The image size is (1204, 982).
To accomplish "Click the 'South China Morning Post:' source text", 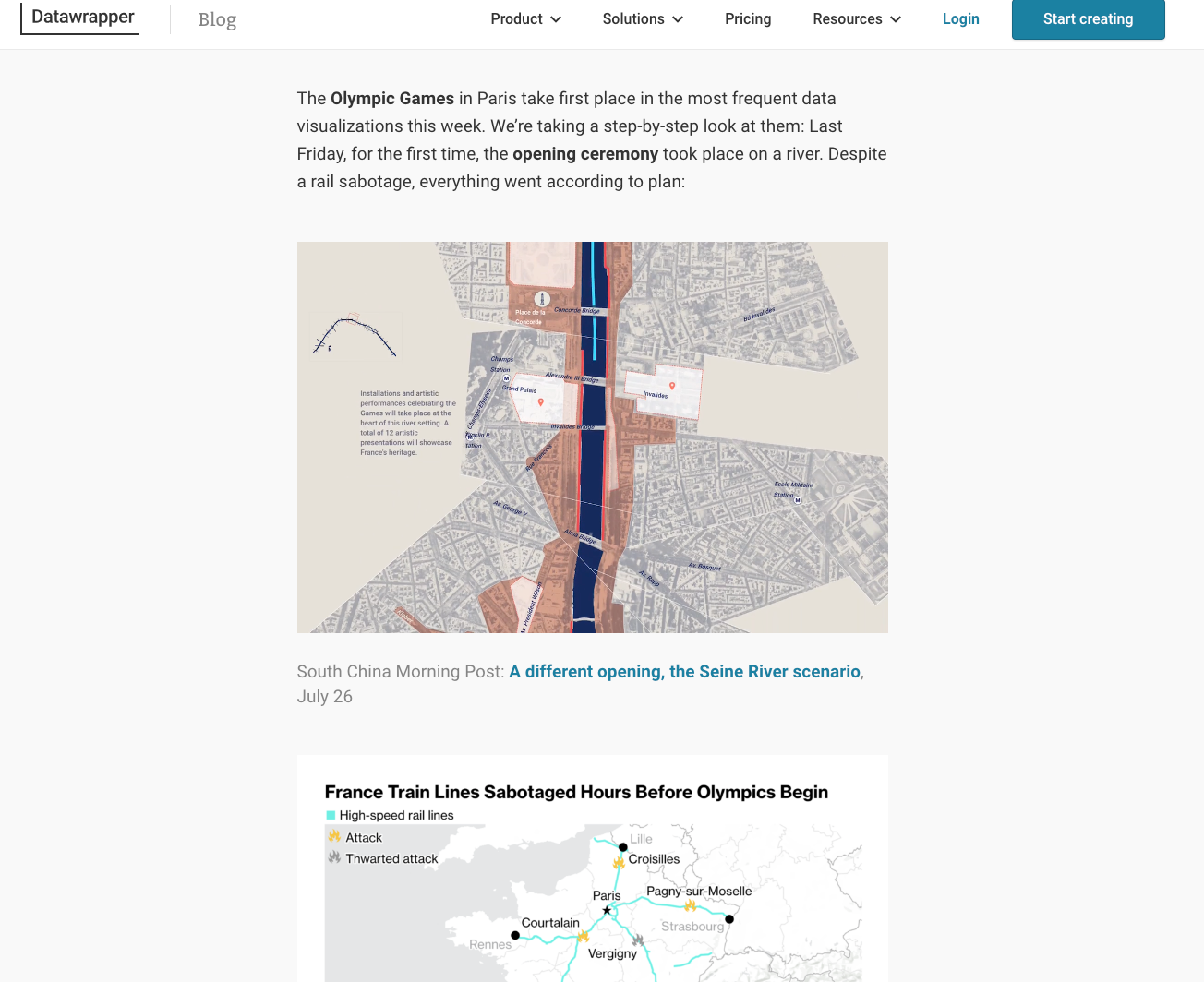I will coord(401,672).
